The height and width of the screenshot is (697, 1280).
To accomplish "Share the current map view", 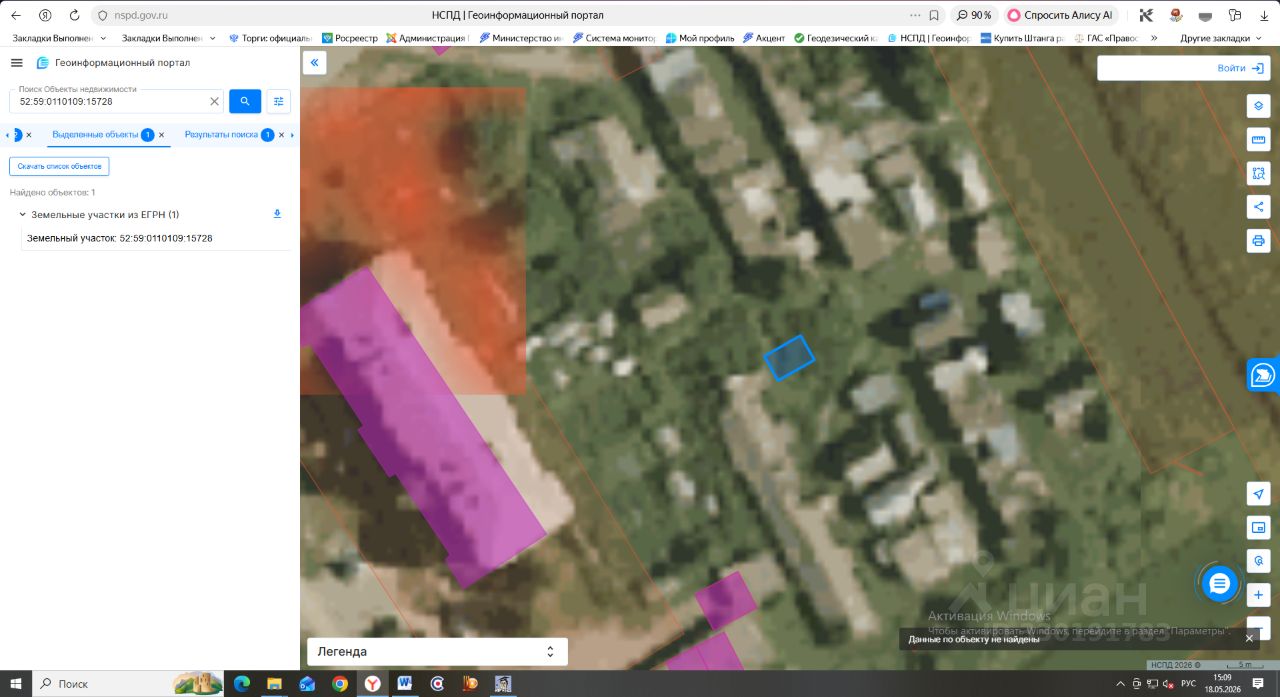I will point(1258,207).
